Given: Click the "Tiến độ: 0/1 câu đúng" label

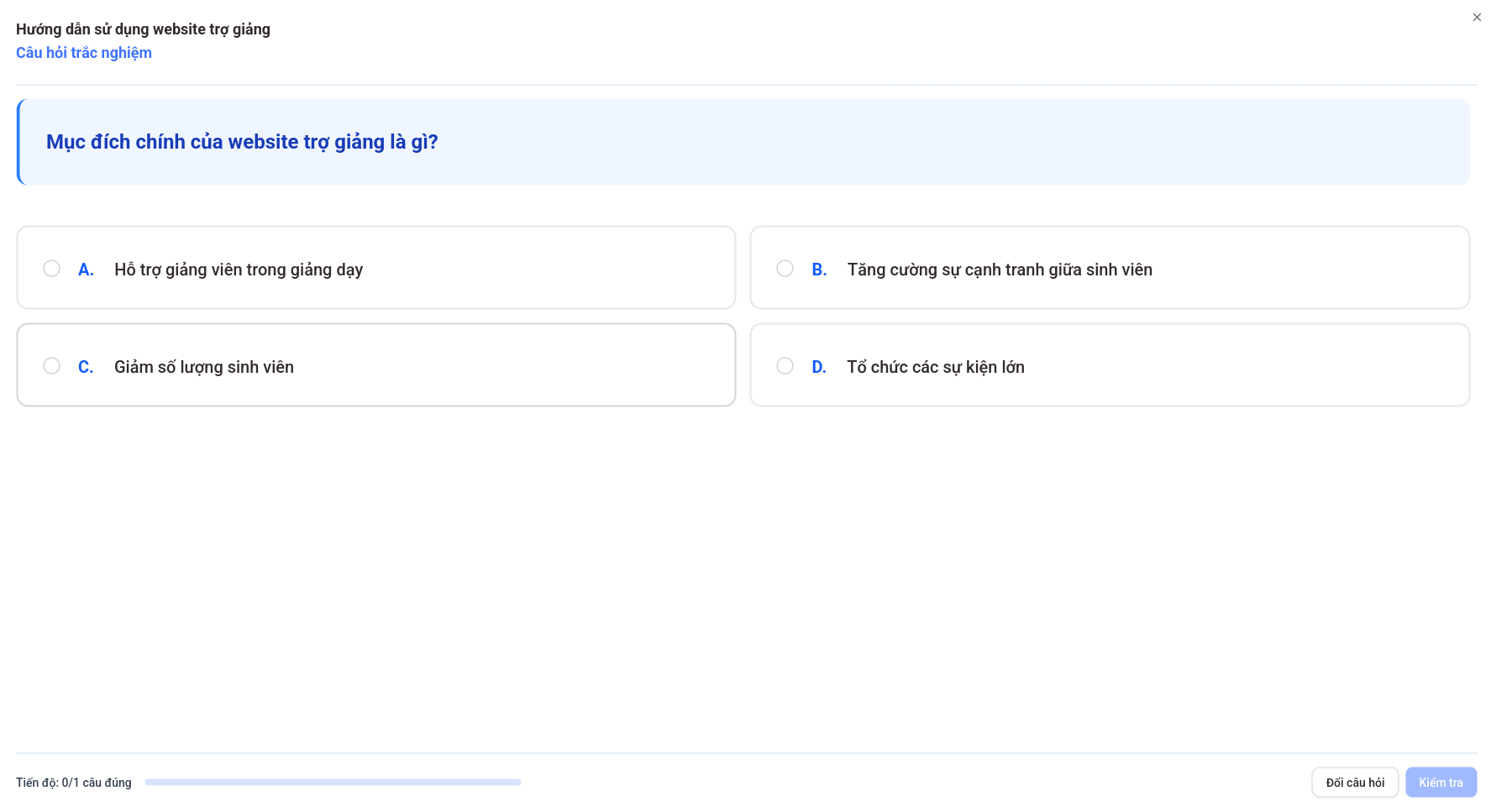Looking at the screenshot, I should [x=74, y=783].
